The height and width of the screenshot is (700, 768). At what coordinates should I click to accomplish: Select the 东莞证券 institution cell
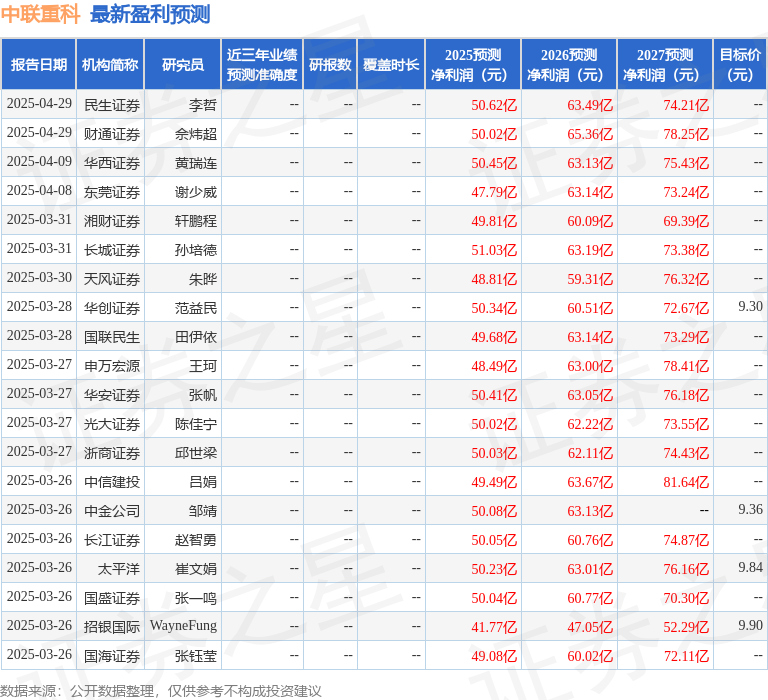point(112,191)
